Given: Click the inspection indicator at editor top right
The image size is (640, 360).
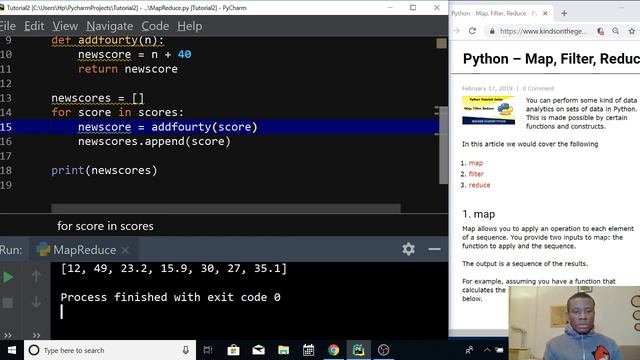Looking at the screenshot, I should [x=441, y=43].
